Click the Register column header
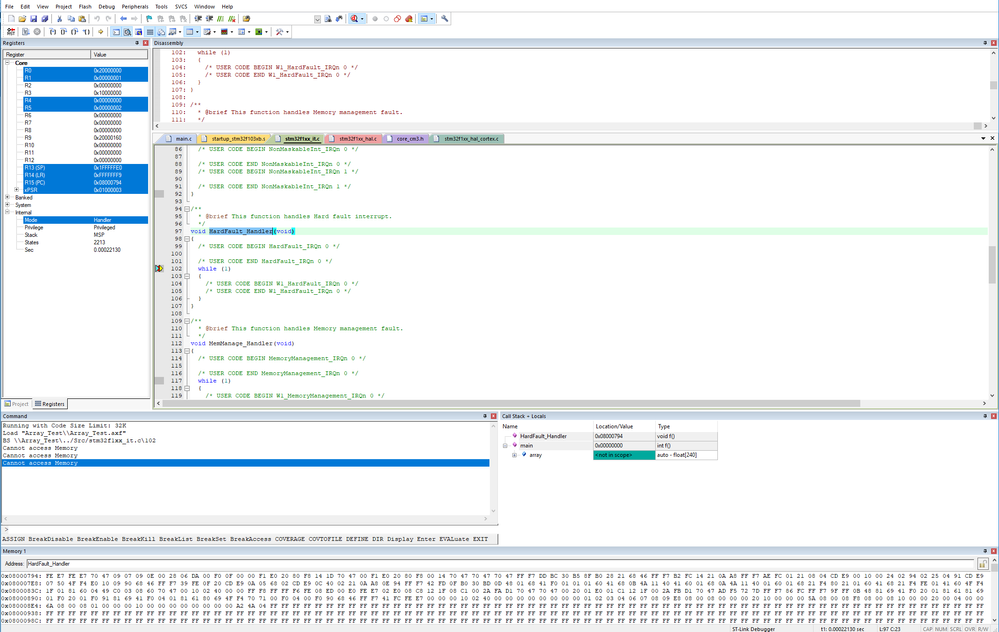The image size is (999, 632). 47,54
